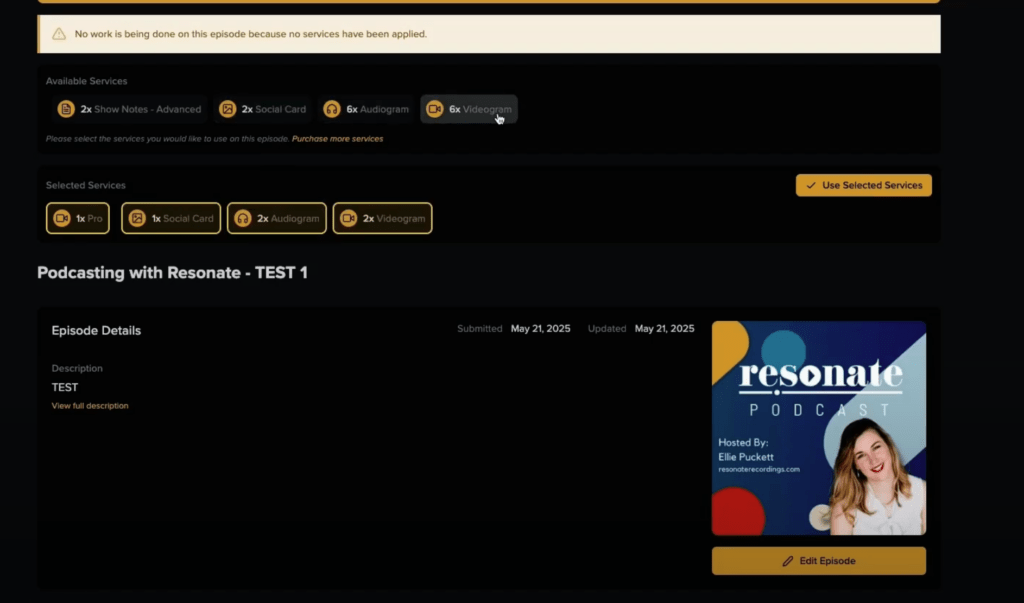Click the pencil icon on Edit Episode

click(788, 561)
